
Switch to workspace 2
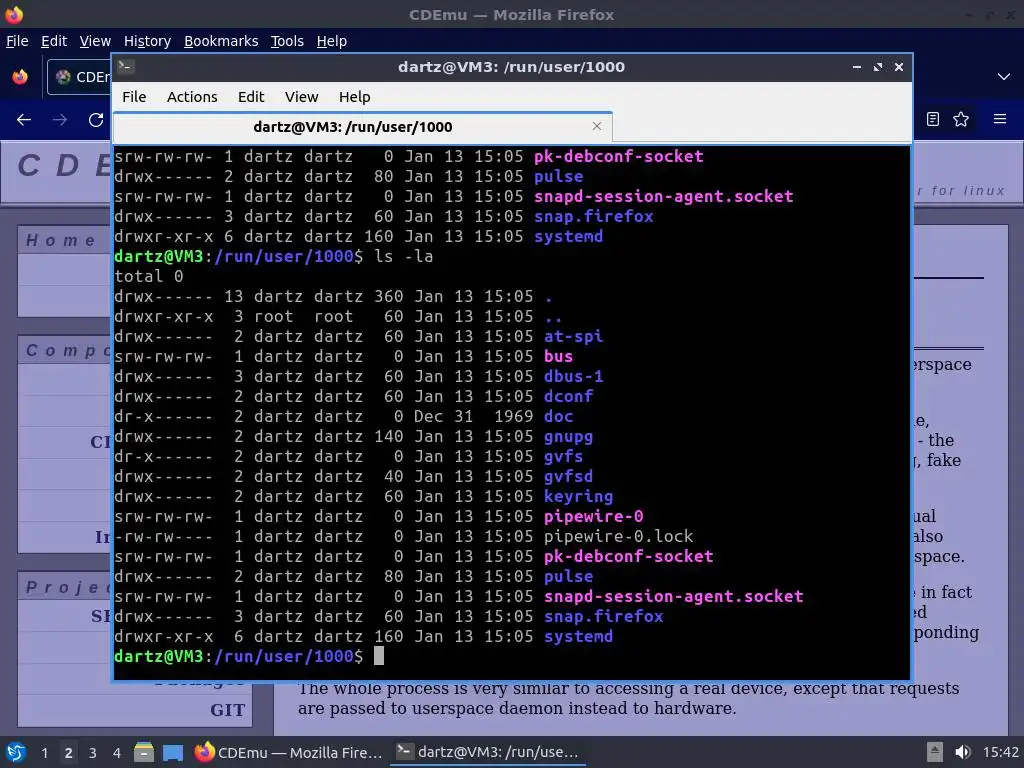pos(69,753)
